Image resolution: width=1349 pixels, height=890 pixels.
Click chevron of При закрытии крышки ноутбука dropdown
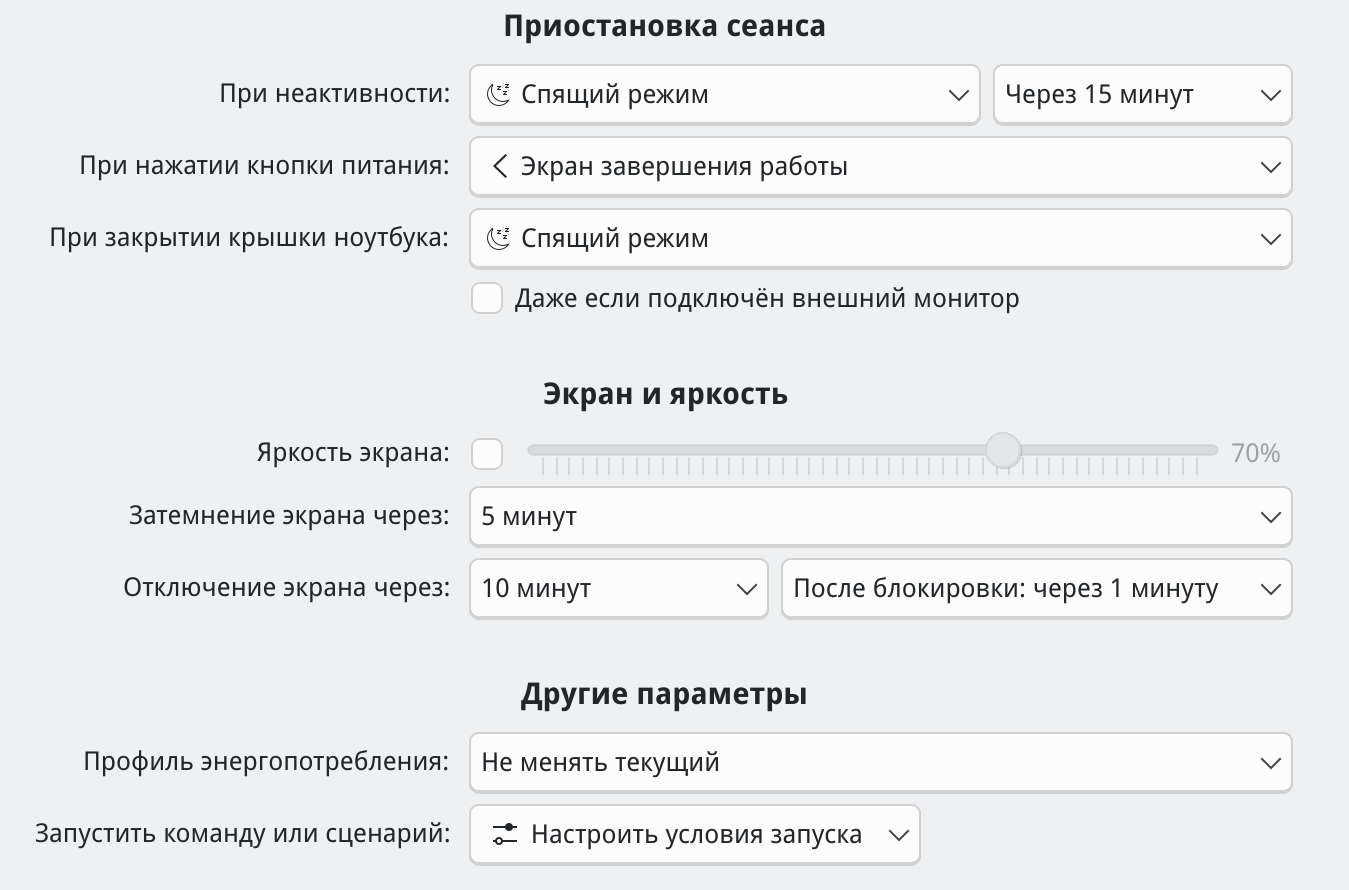(1270, 240)
